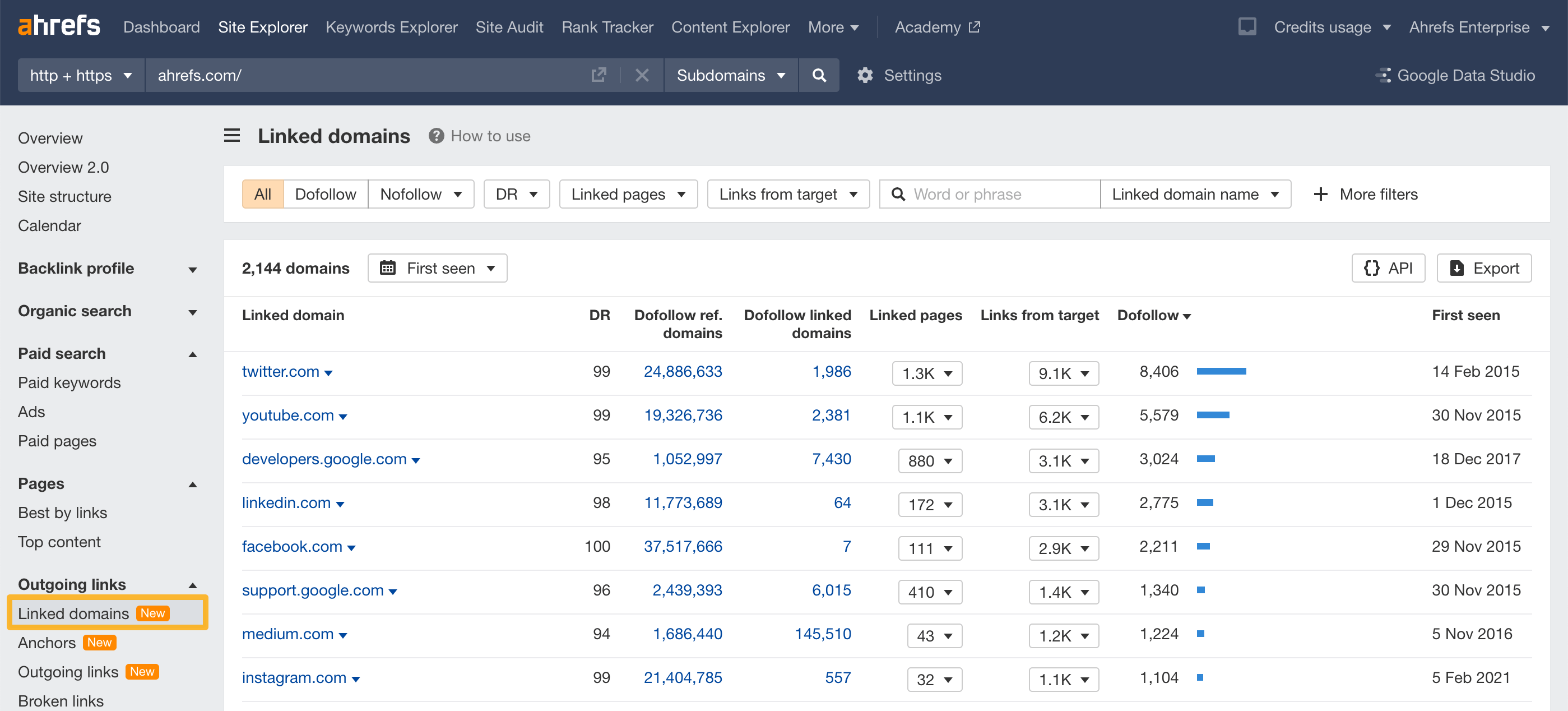Open Links from target filter

788,194
